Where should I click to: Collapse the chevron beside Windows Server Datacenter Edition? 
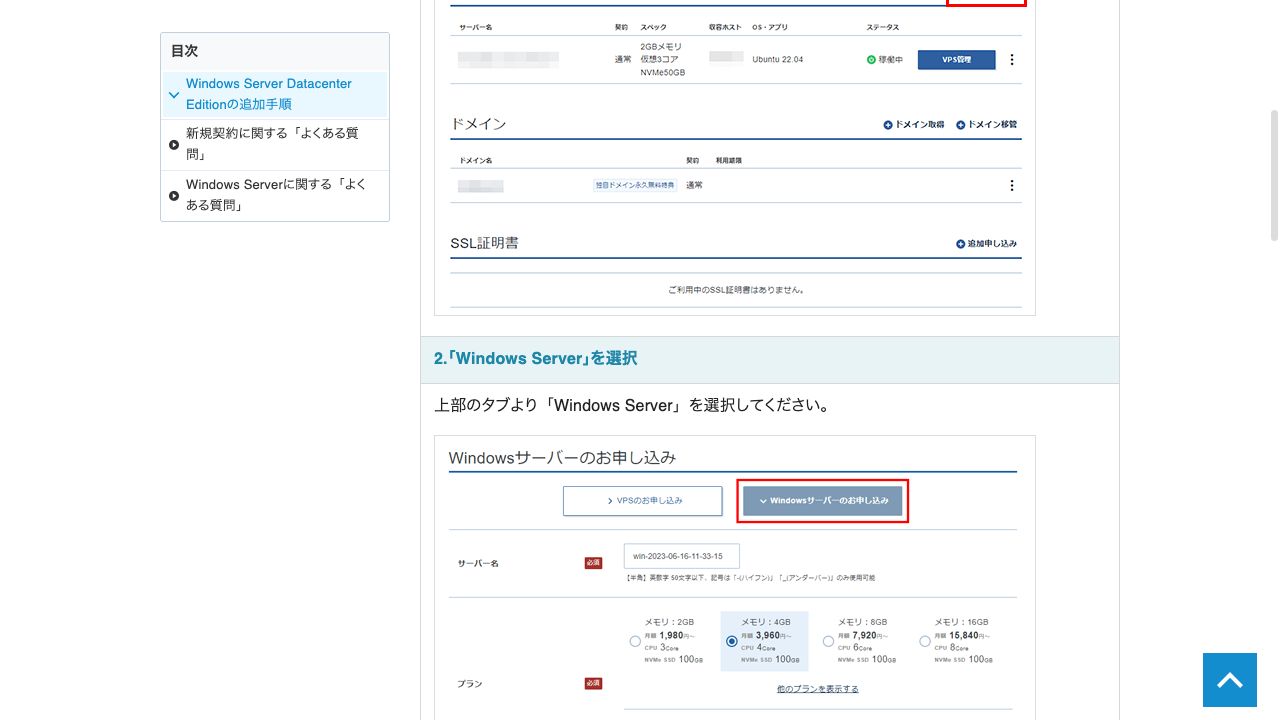174,95
